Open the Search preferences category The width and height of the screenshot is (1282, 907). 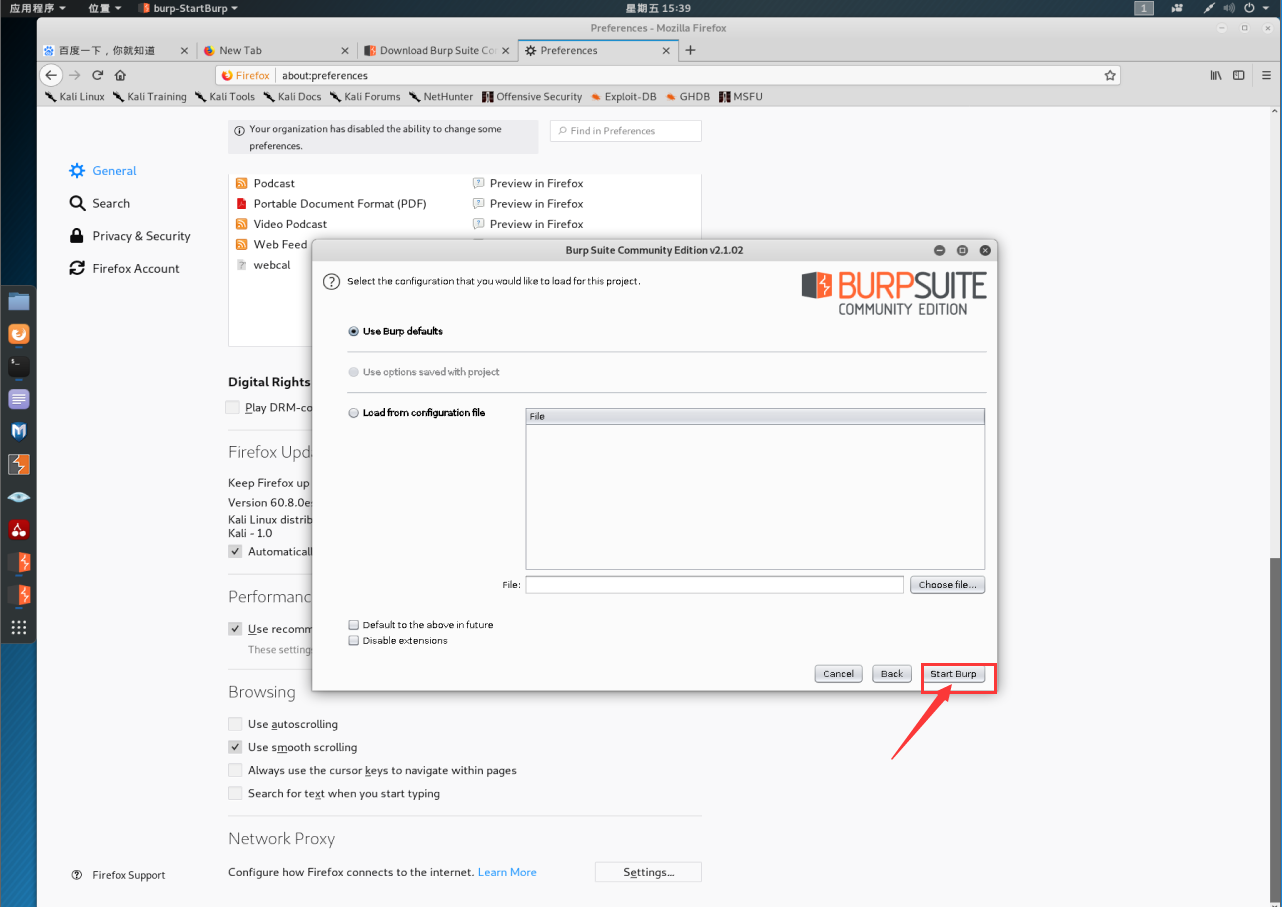[100, 203]
